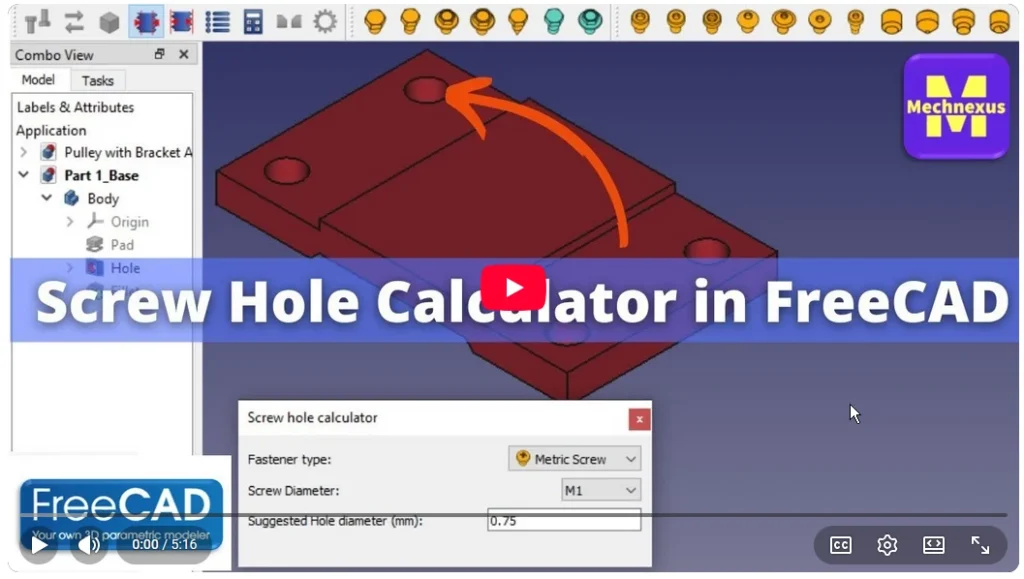1024x579 pixels.
Task: Click the flip fastener arrows icon
Action: tap(74, 22)
